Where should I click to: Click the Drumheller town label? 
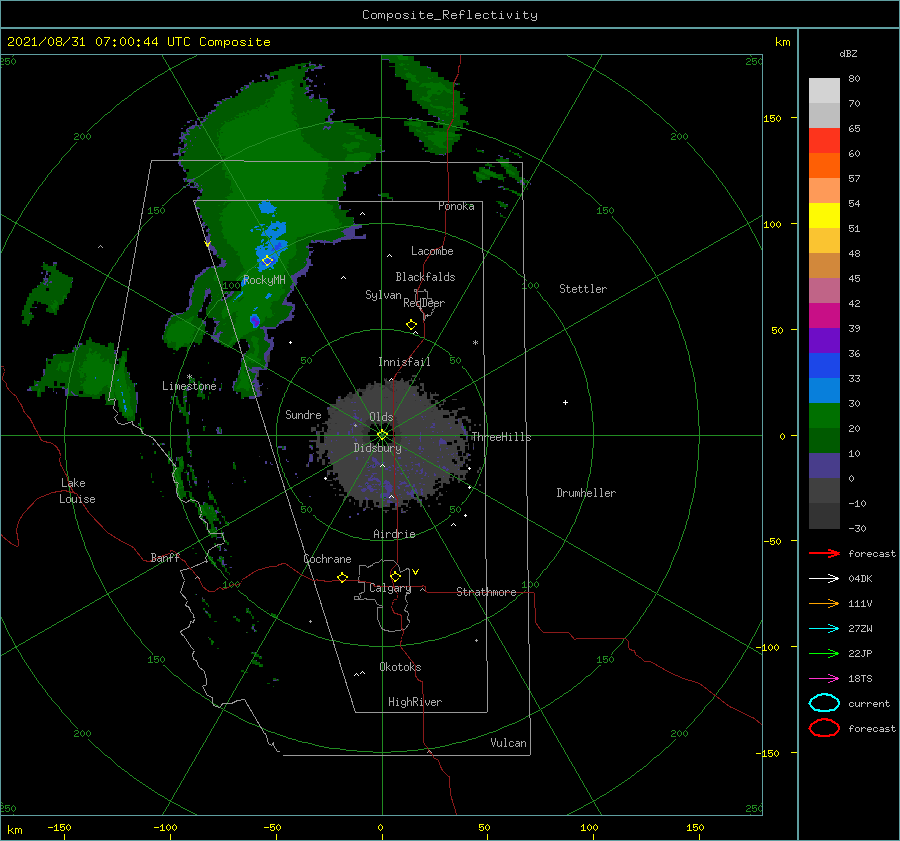[x=586, y=493]
